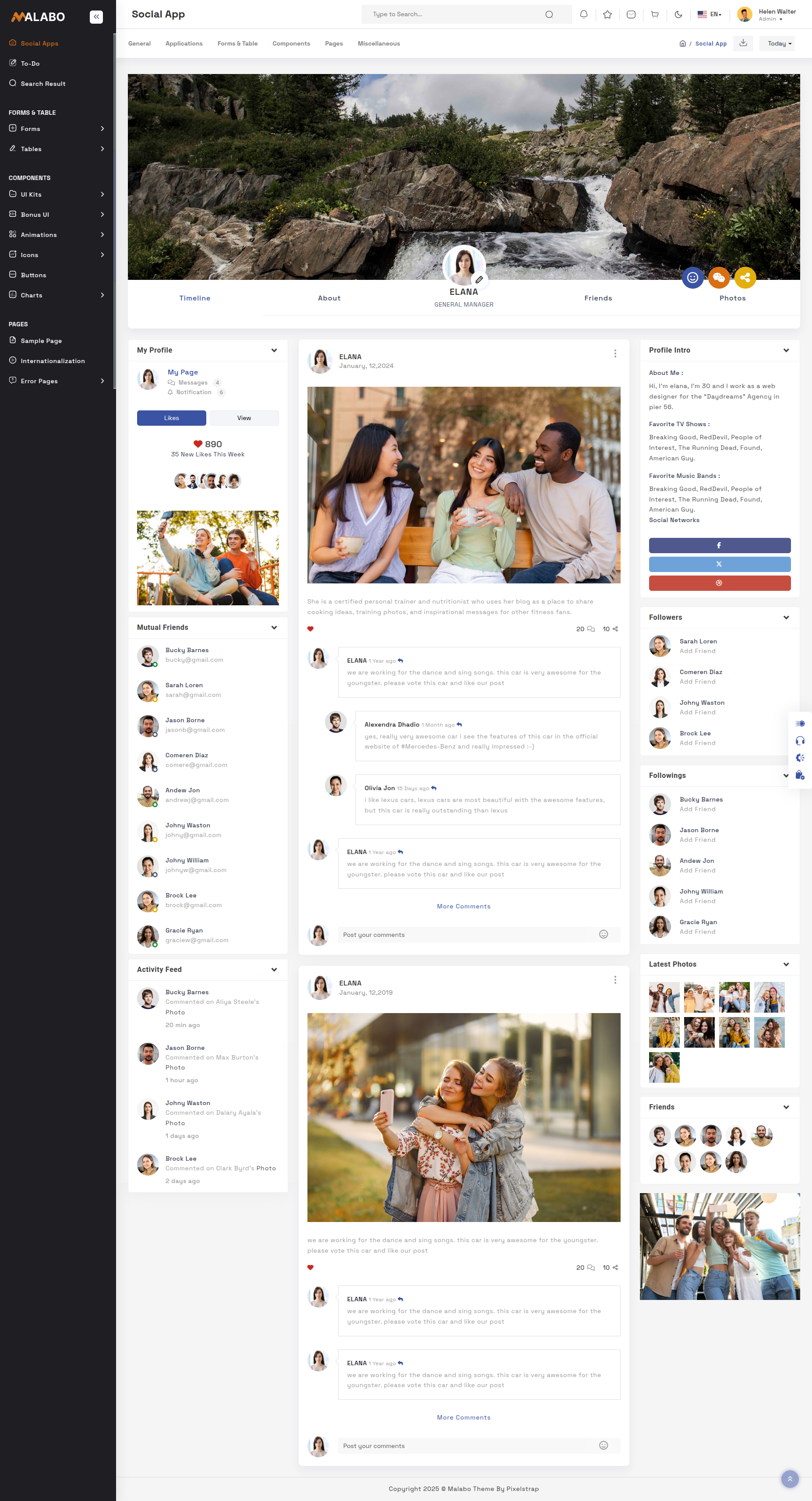Collapse the Profile Intro card
Viewport: 812px width, 1501px height.
tap(786, 350)
